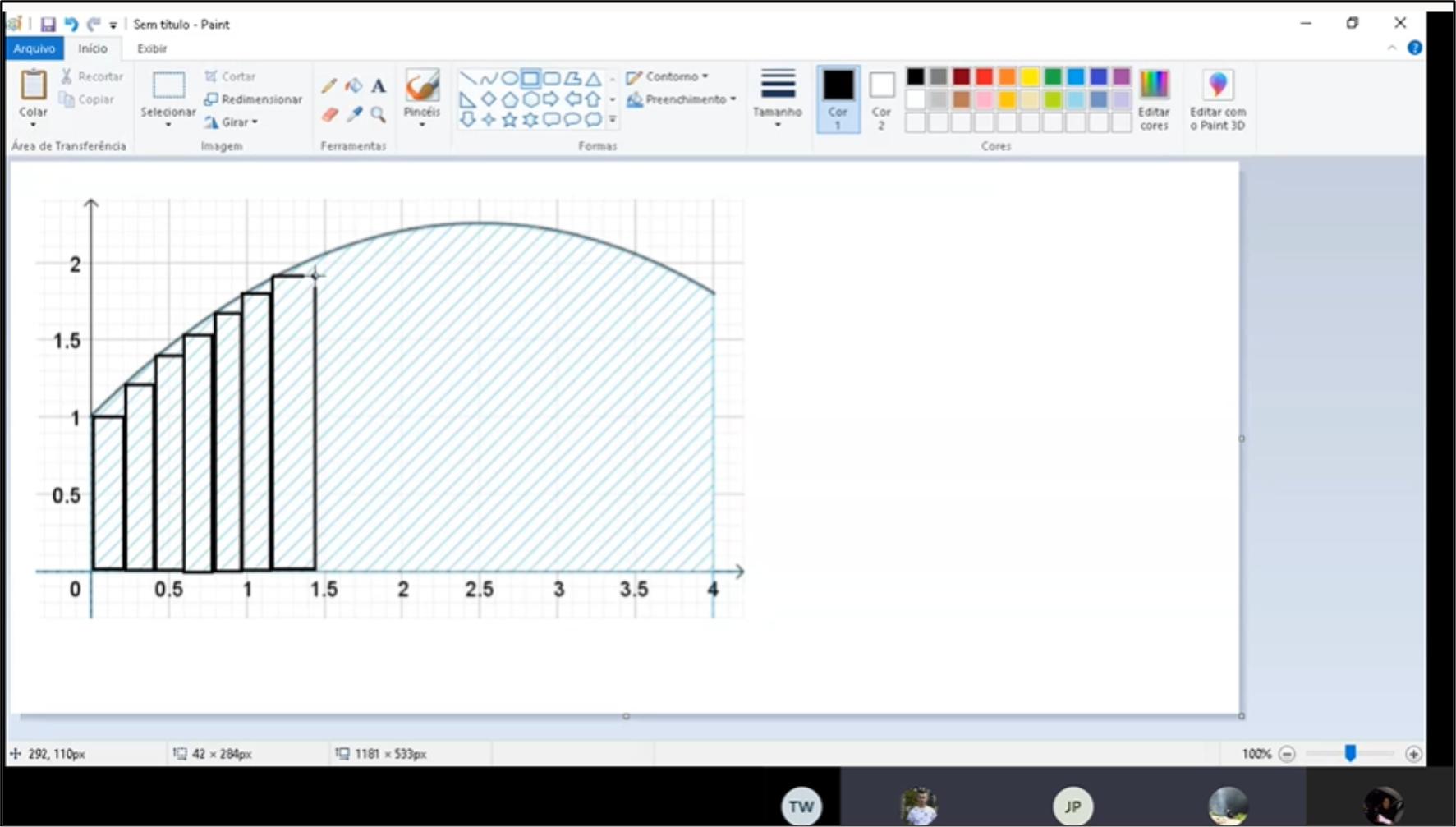Pick the red color swatch
Viewport: 1456px width, 827px height.
[x=984, y=77]
